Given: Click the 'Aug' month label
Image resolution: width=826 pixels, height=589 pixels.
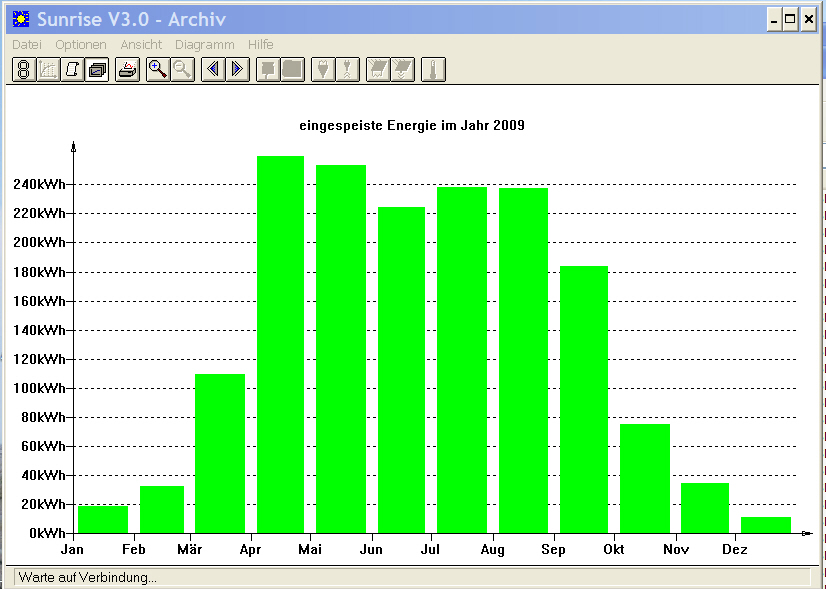Looking at the screenshot, I should (493, 550).
